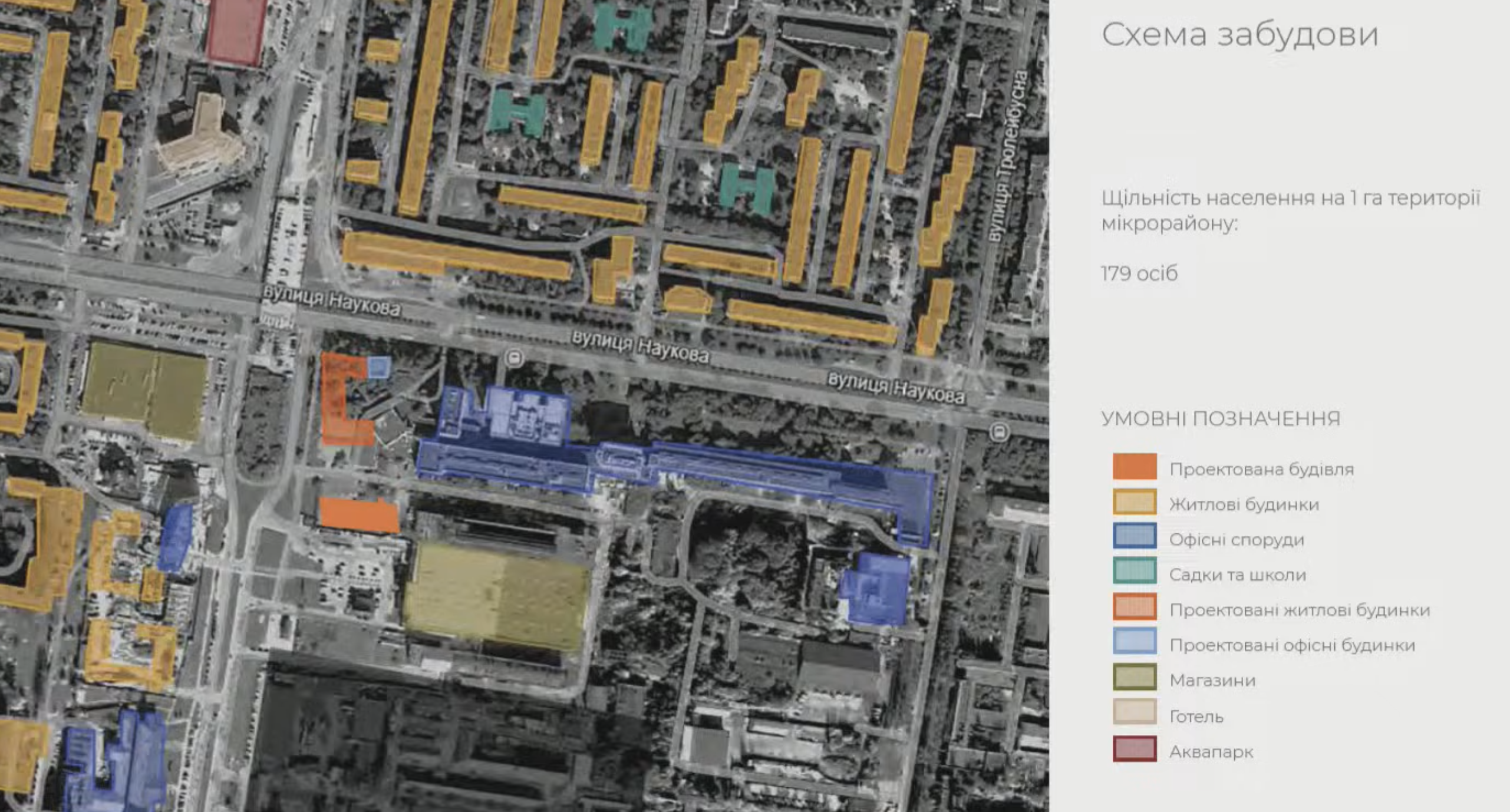Click the dark red Аквапарк legend swatch
This screenshot has height=812, width=1510.
tap(1134, 748)
